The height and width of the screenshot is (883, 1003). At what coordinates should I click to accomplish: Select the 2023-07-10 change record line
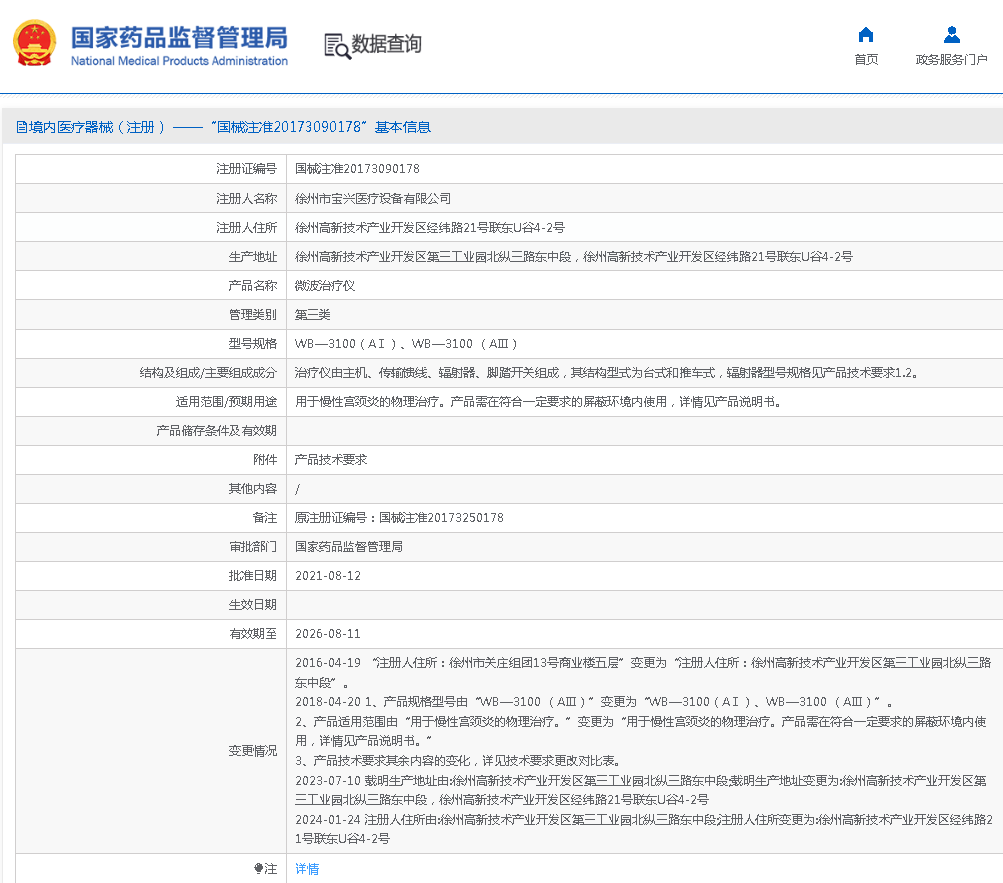pos(641,790)
